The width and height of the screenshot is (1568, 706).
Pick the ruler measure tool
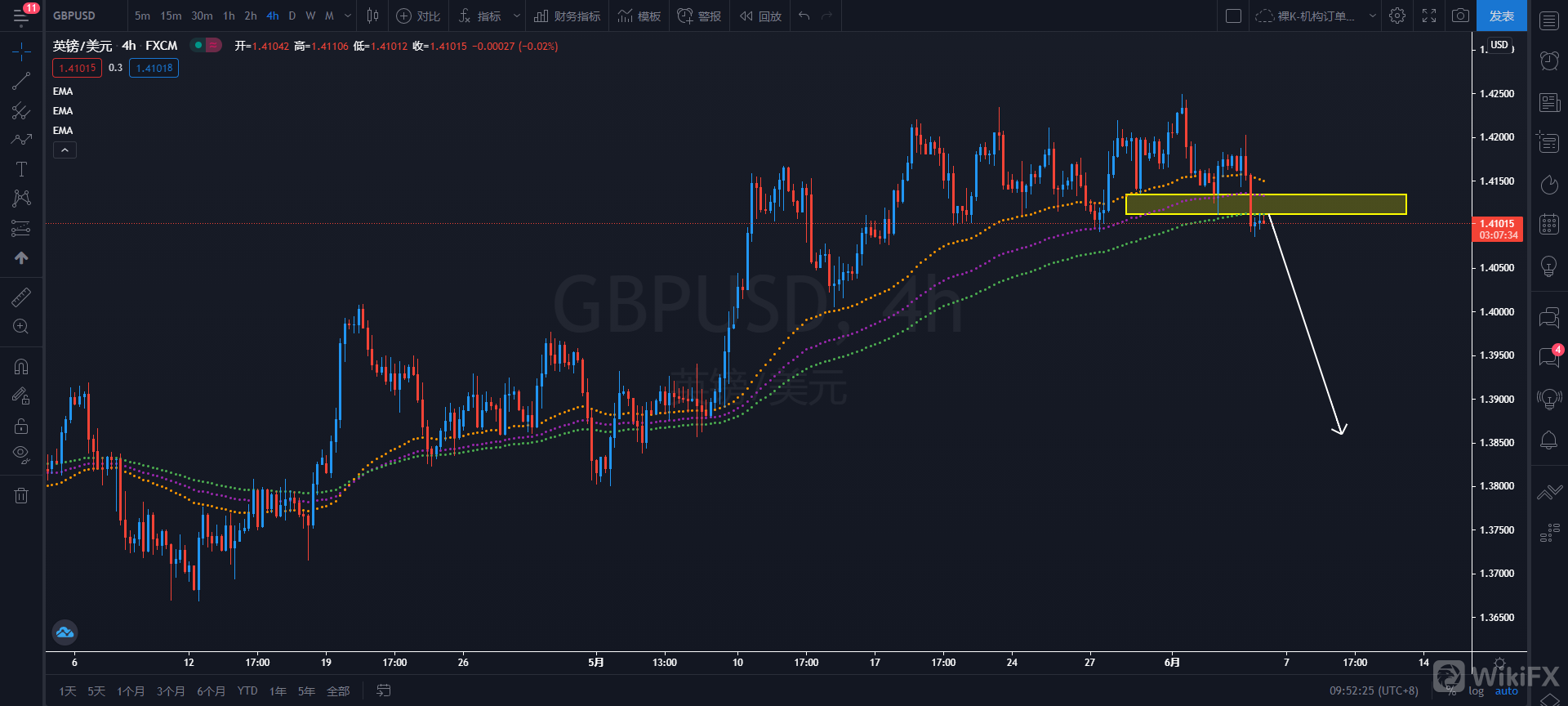pos(21,297)
